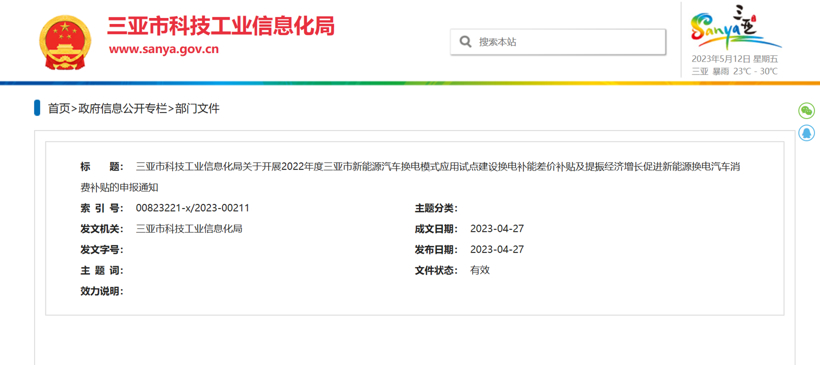Click the 发布日期 label
The width and height of the screenshot is (820, 365).
436,249
